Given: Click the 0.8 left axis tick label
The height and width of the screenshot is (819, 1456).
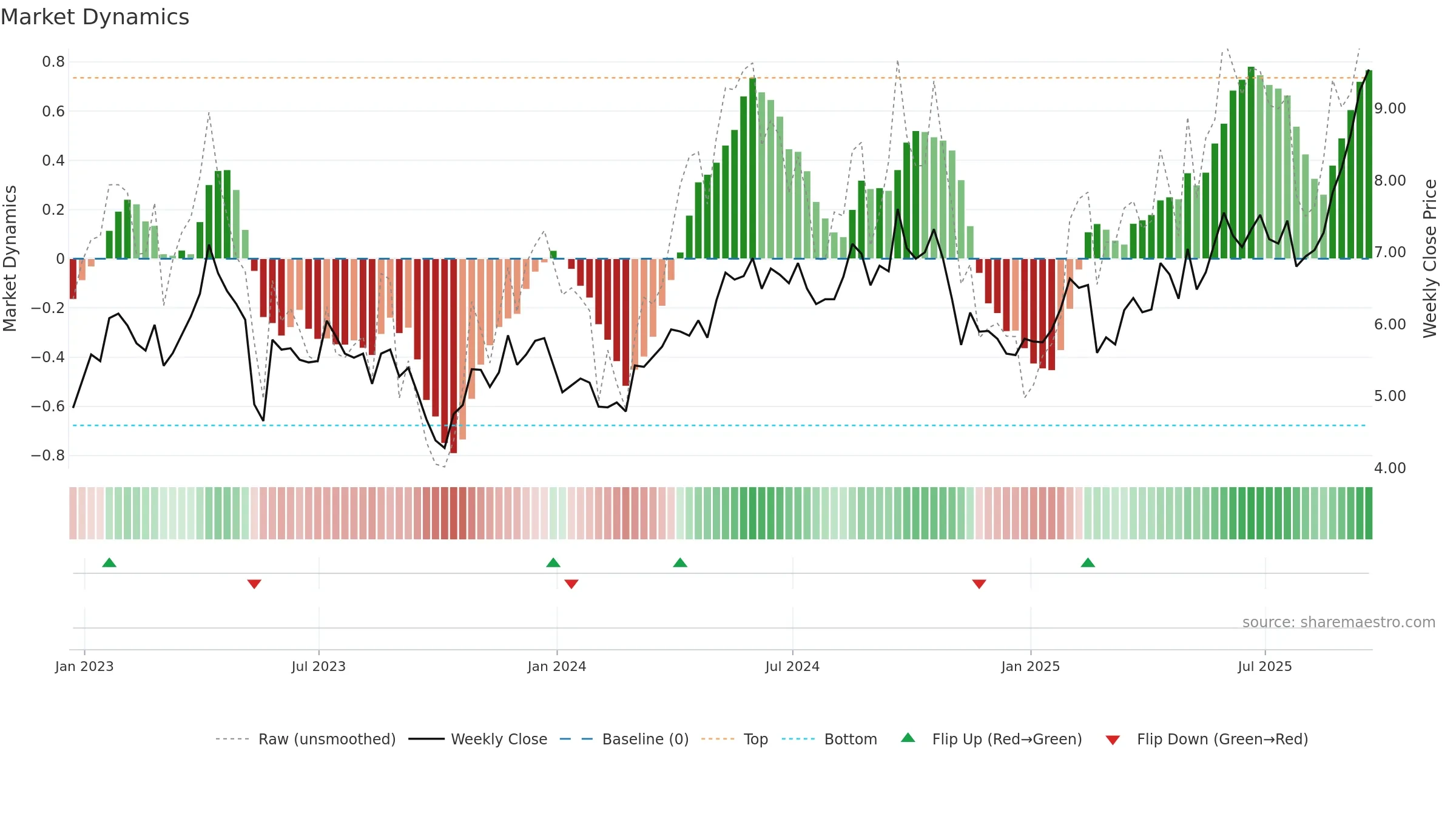Looking at the screenshot, I should coord(53,62).
